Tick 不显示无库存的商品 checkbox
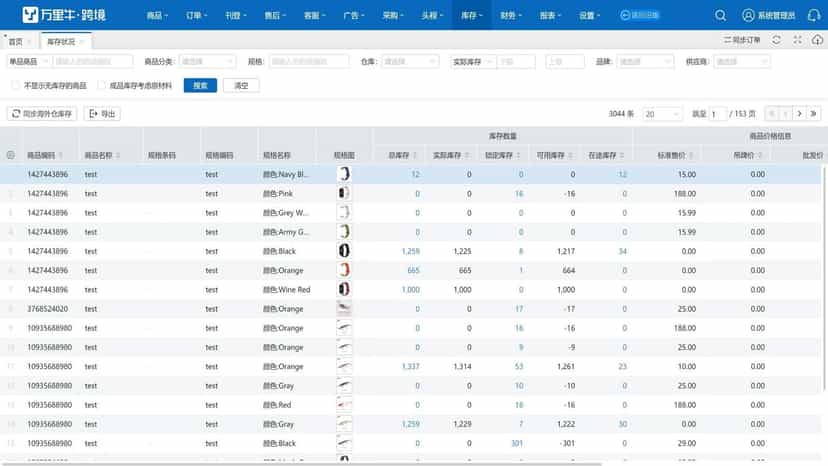This screenshot has height=466, width=828. coord(15,85)
